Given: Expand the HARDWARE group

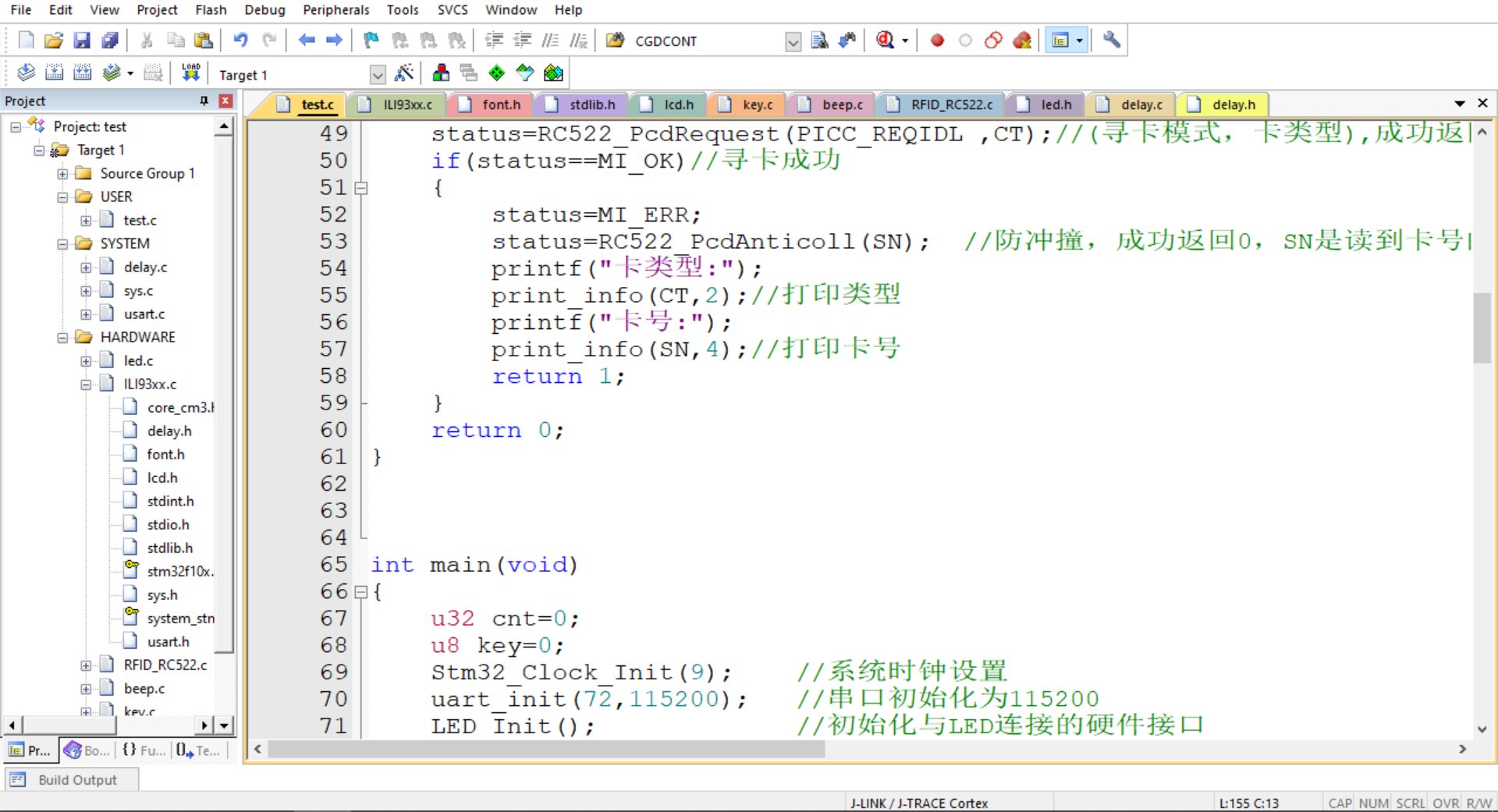Looking at the screenshot, I should click(63, 337).
